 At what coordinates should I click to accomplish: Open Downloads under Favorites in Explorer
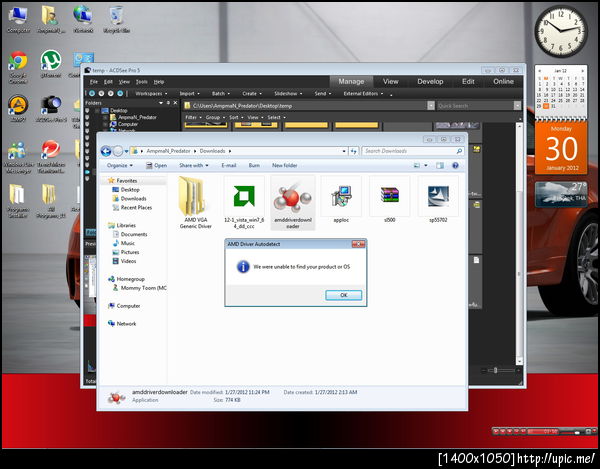click(x=129, y=199)
